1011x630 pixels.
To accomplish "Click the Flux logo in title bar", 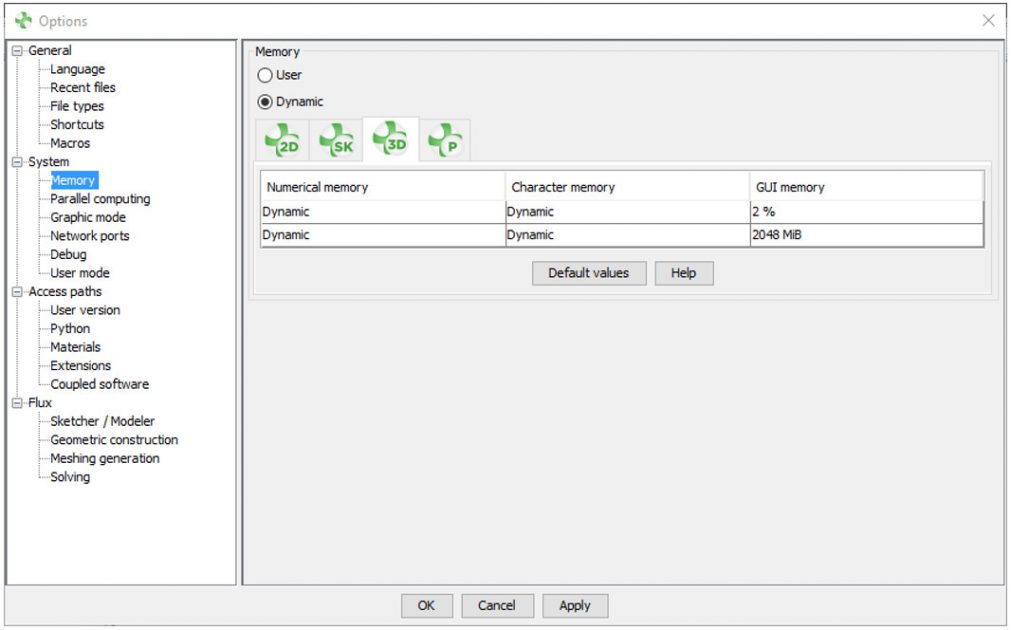I will point(23,21).
